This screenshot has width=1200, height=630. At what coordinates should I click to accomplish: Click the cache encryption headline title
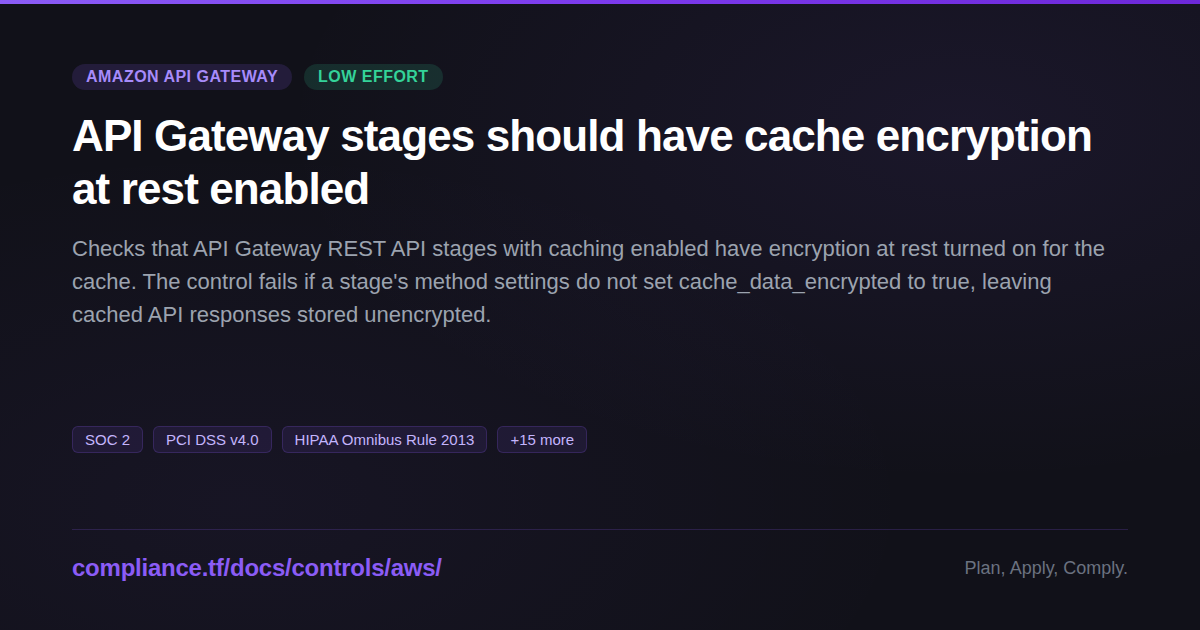point(582,162)
